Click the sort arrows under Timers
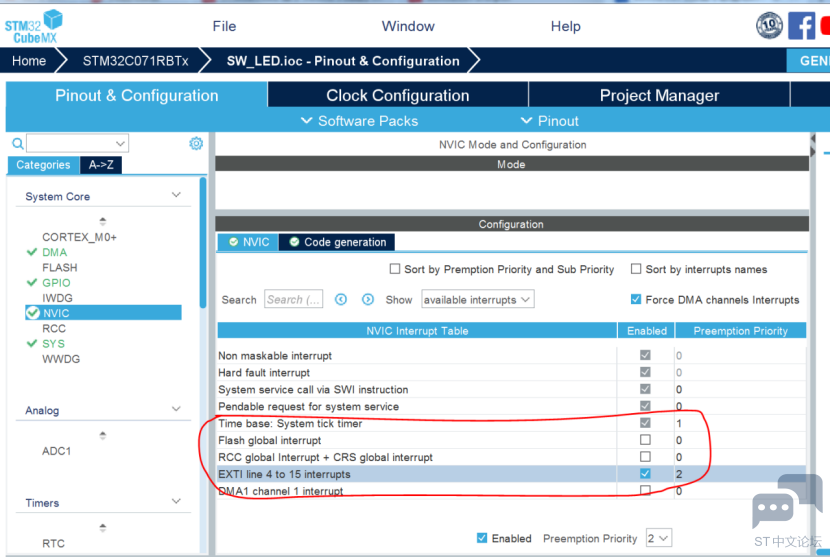Viewport: 831px width, 557px height. click(x=103, y=527)
